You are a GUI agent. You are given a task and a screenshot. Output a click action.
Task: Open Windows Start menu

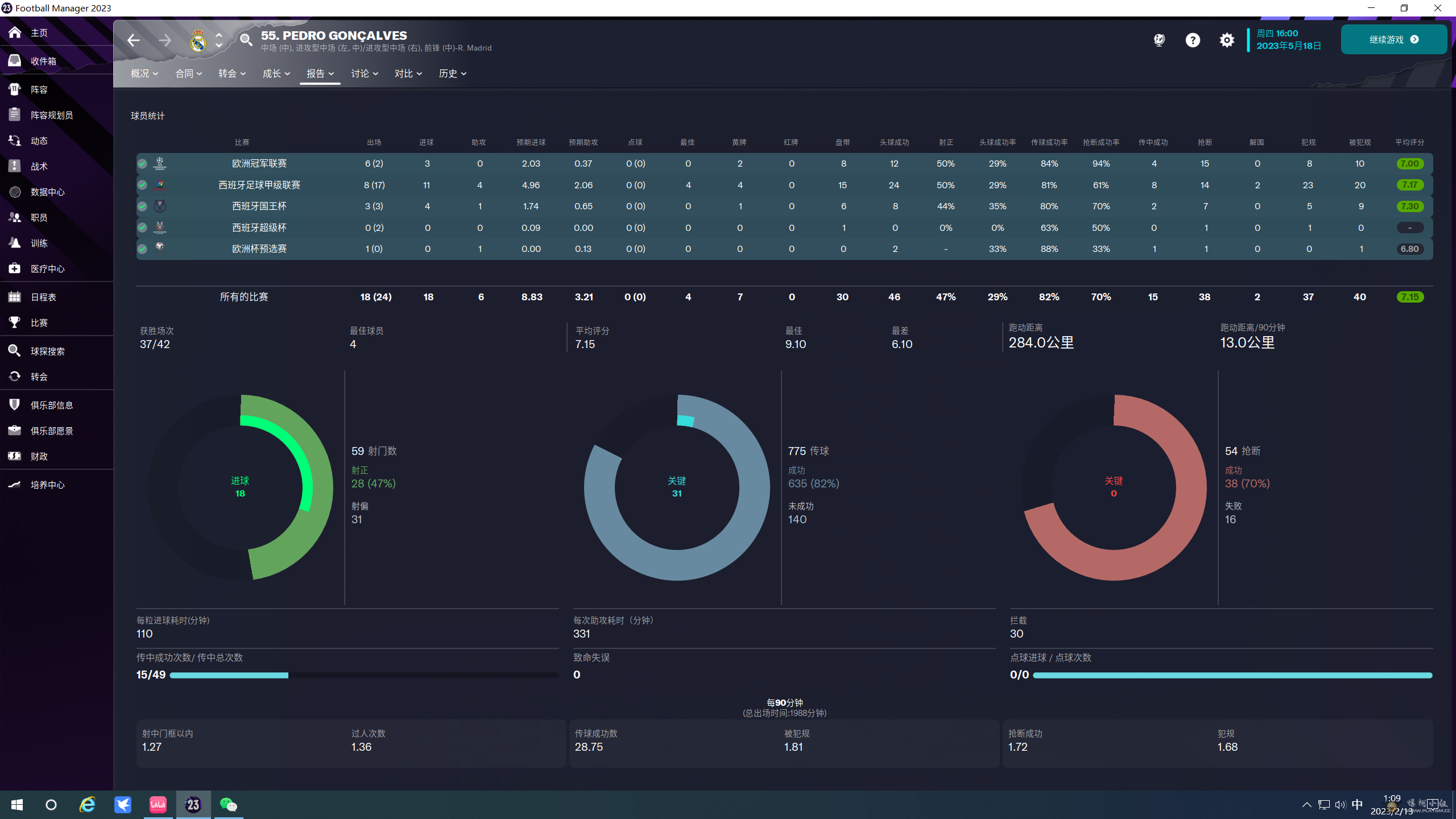click(17, 805)
